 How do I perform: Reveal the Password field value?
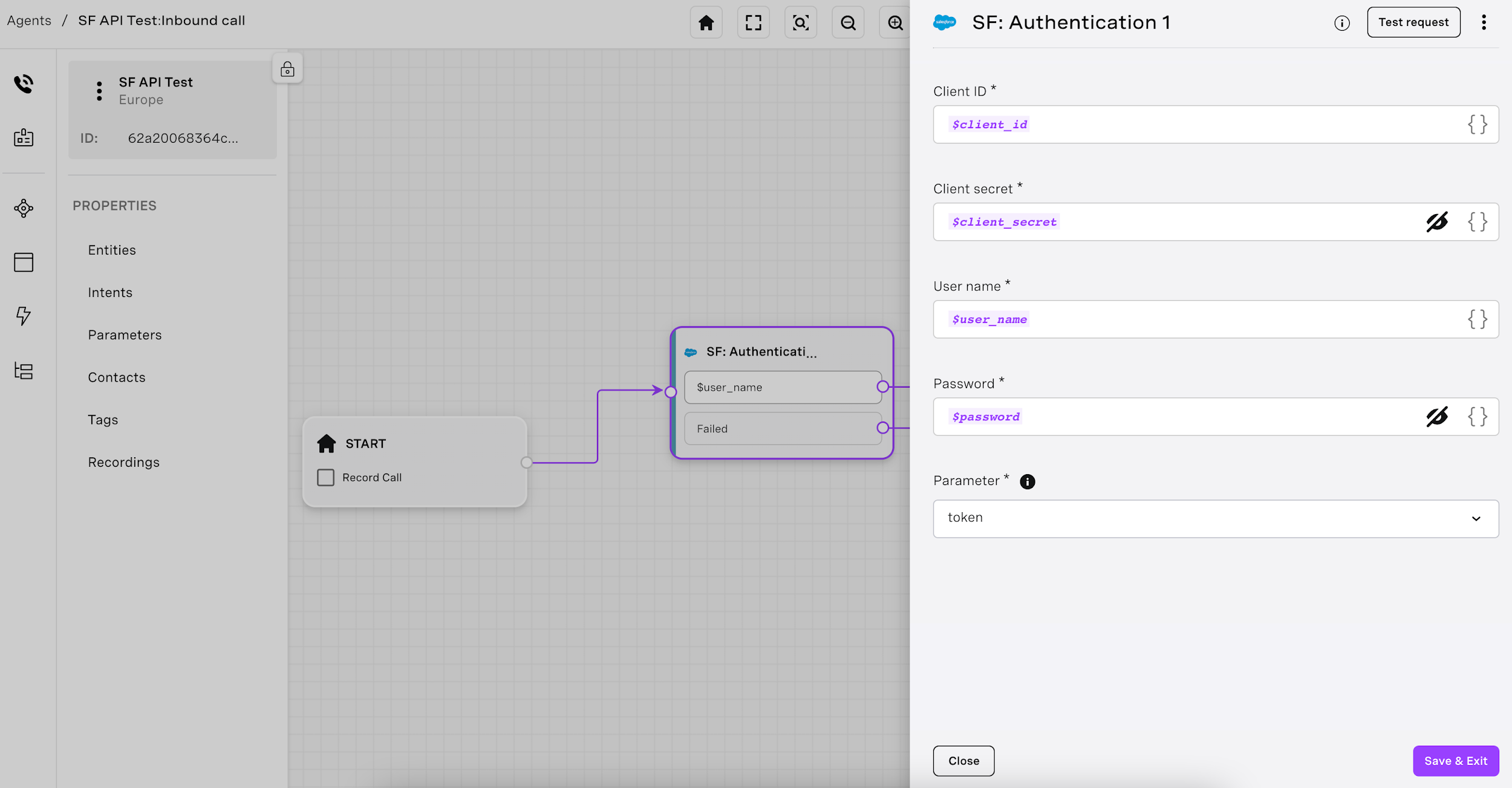tap(1436, 417)
